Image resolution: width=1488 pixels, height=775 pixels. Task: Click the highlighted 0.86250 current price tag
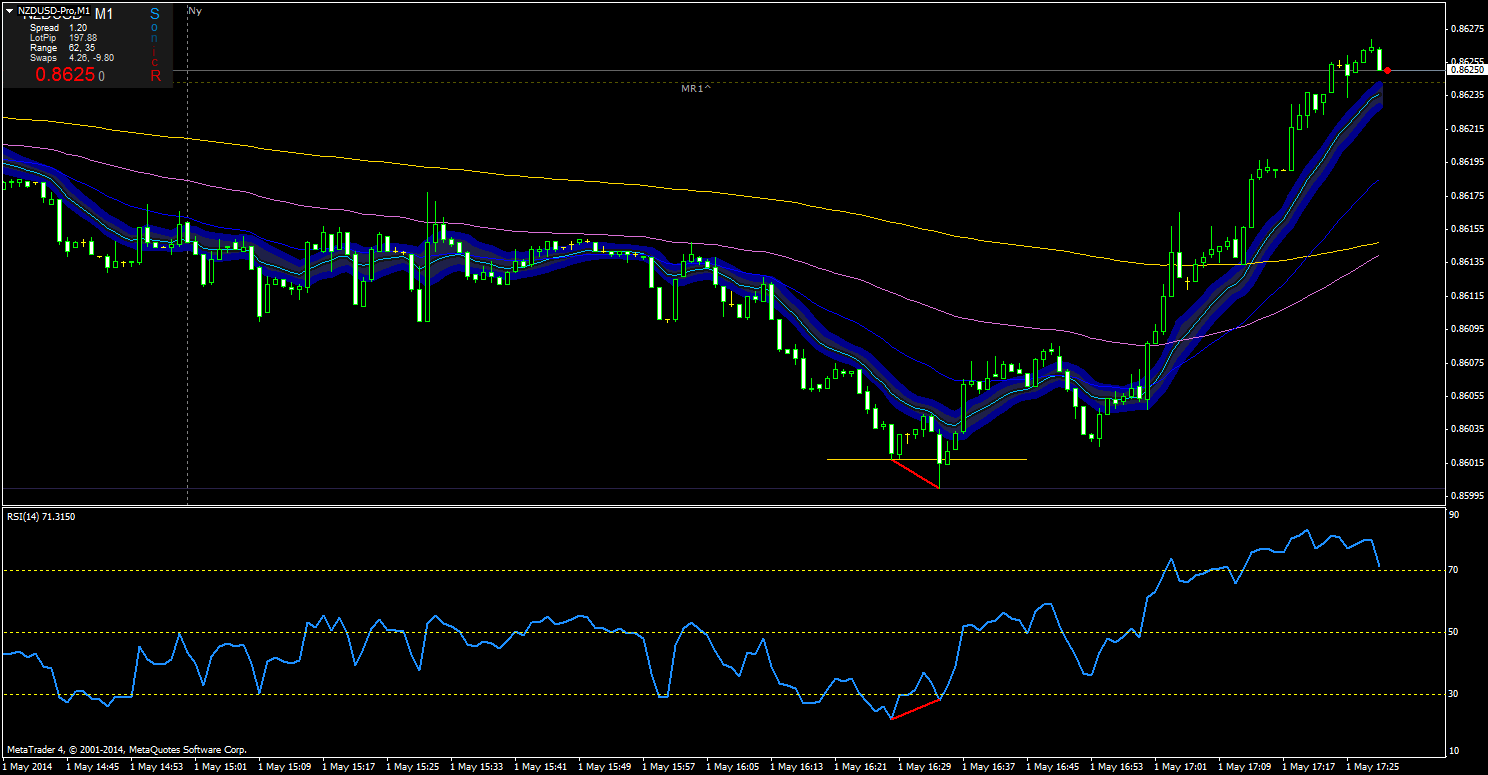pos(1466,69)
